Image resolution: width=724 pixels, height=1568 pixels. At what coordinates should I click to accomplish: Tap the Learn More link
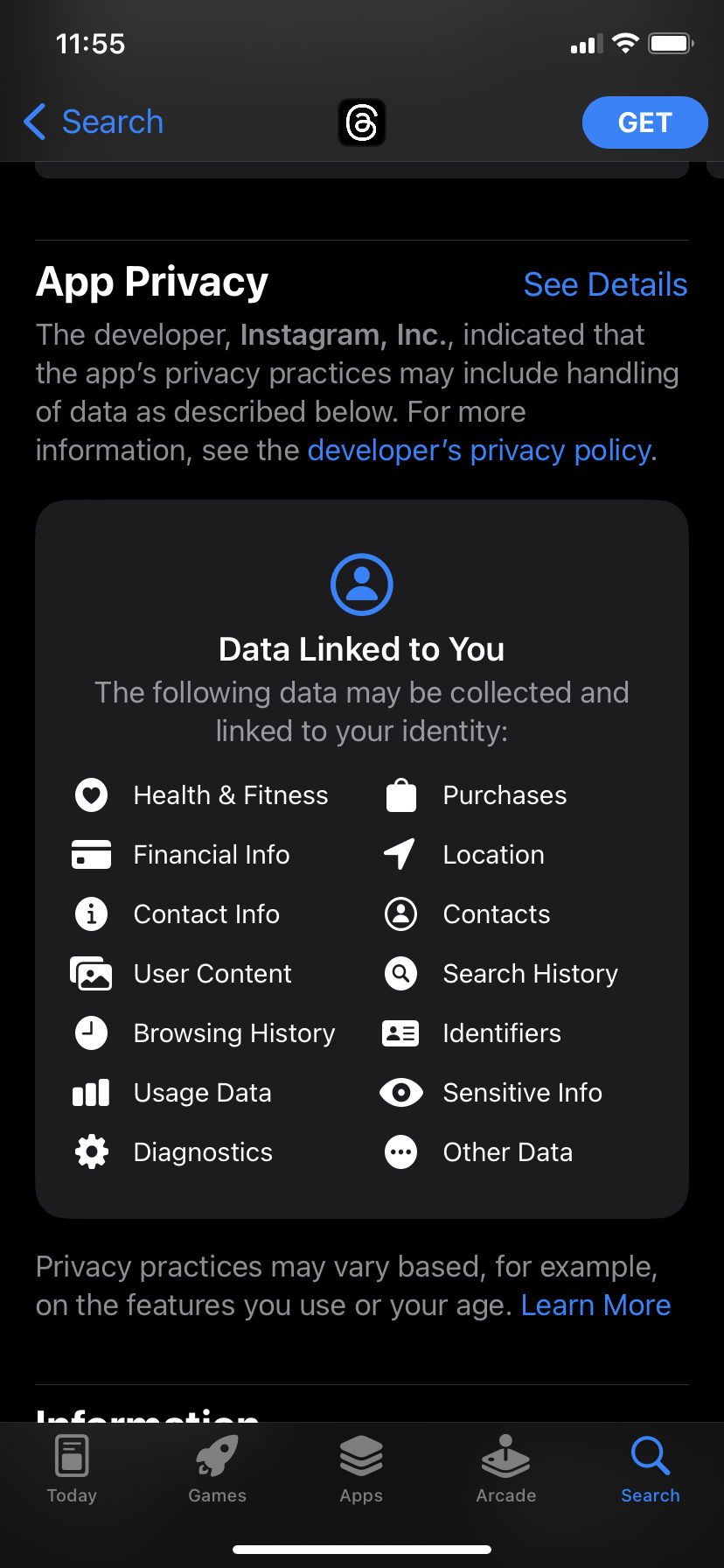(595, 1305)
